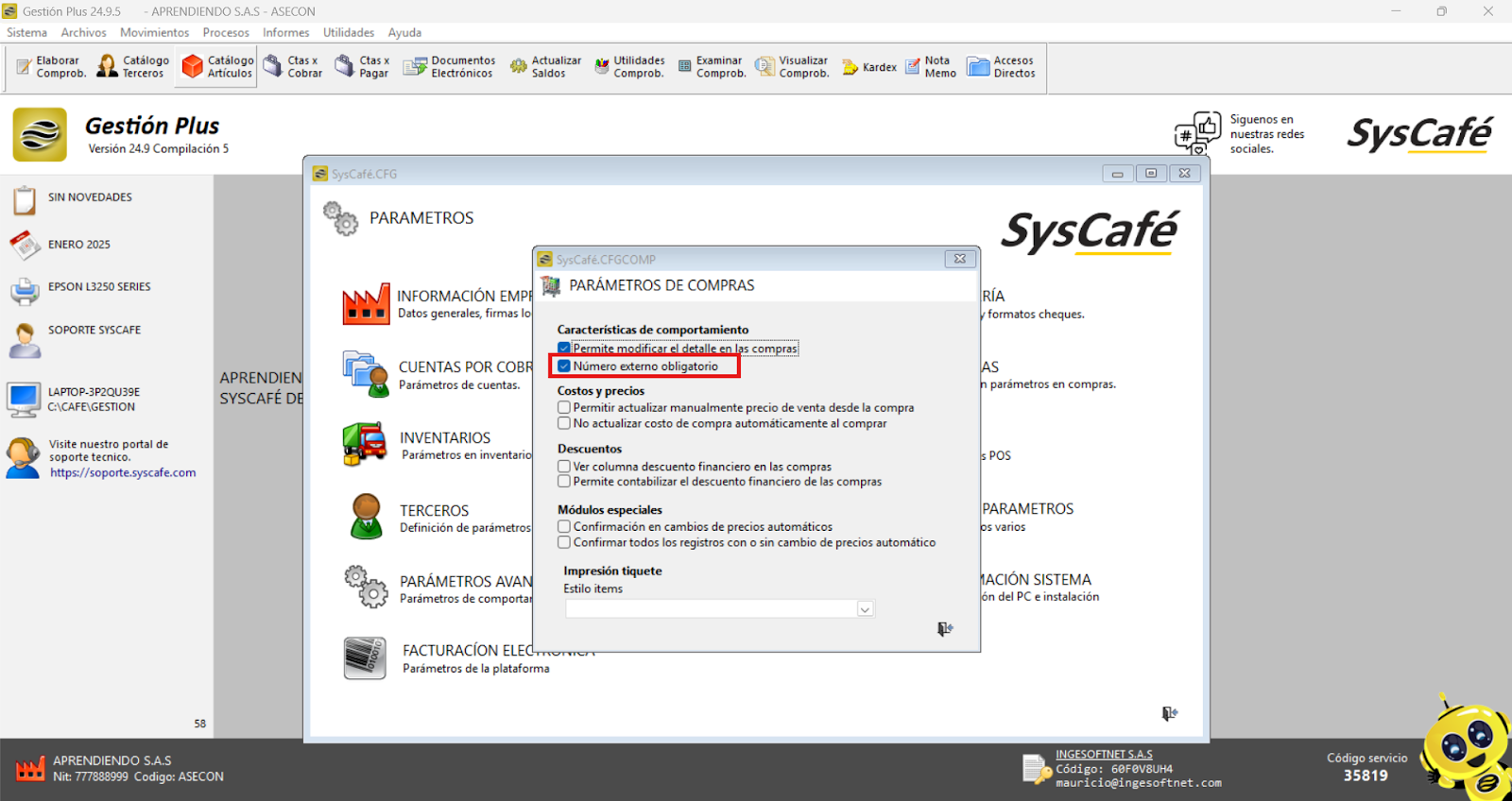Click exit door icon in Parámetros de Compras
Screen dimensions: 1512x801
(944, 629)
